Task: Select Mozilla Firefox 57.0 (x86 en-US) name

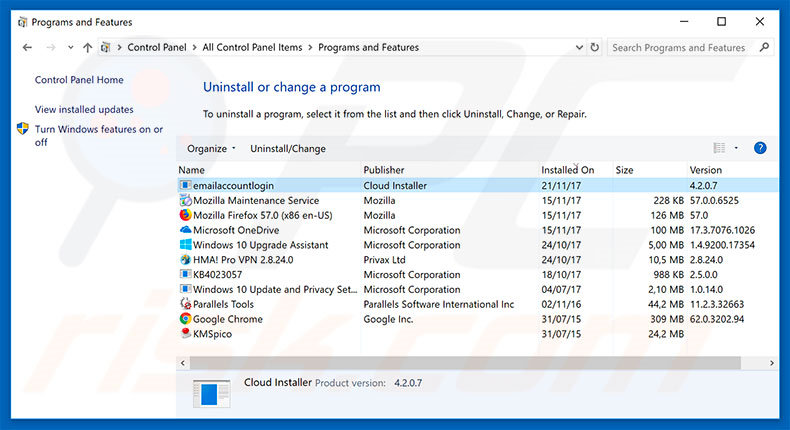Action: click(262, 215)
